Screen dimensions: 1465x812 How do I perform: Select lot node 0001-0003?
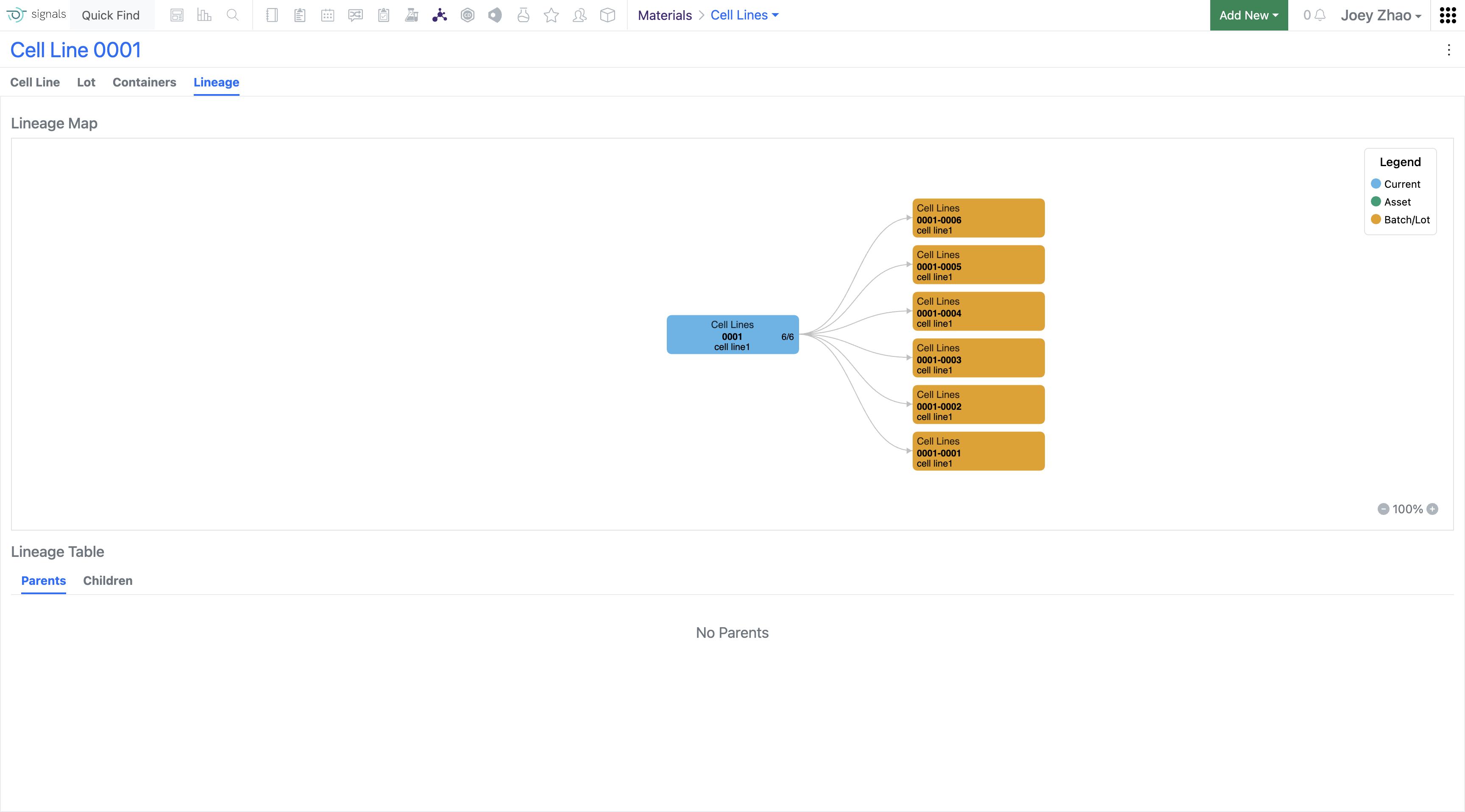(x=978, y=358)
